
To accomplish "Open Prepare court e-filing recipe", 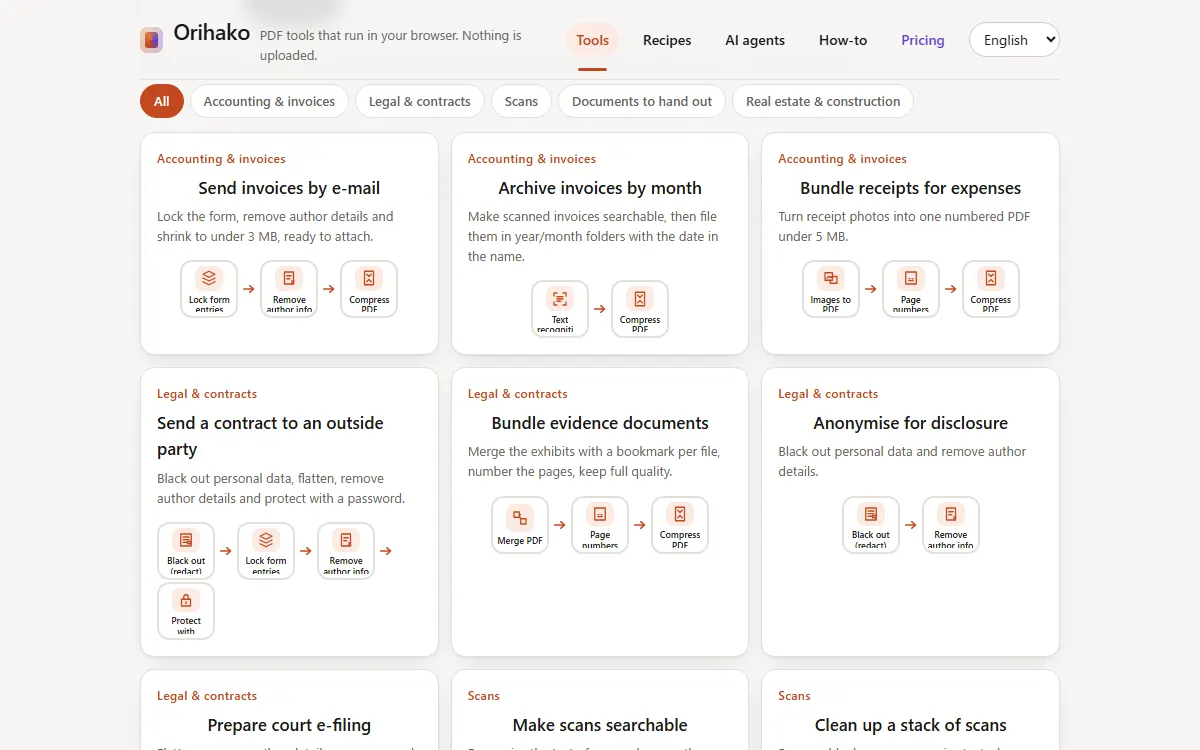I will 289,725.
